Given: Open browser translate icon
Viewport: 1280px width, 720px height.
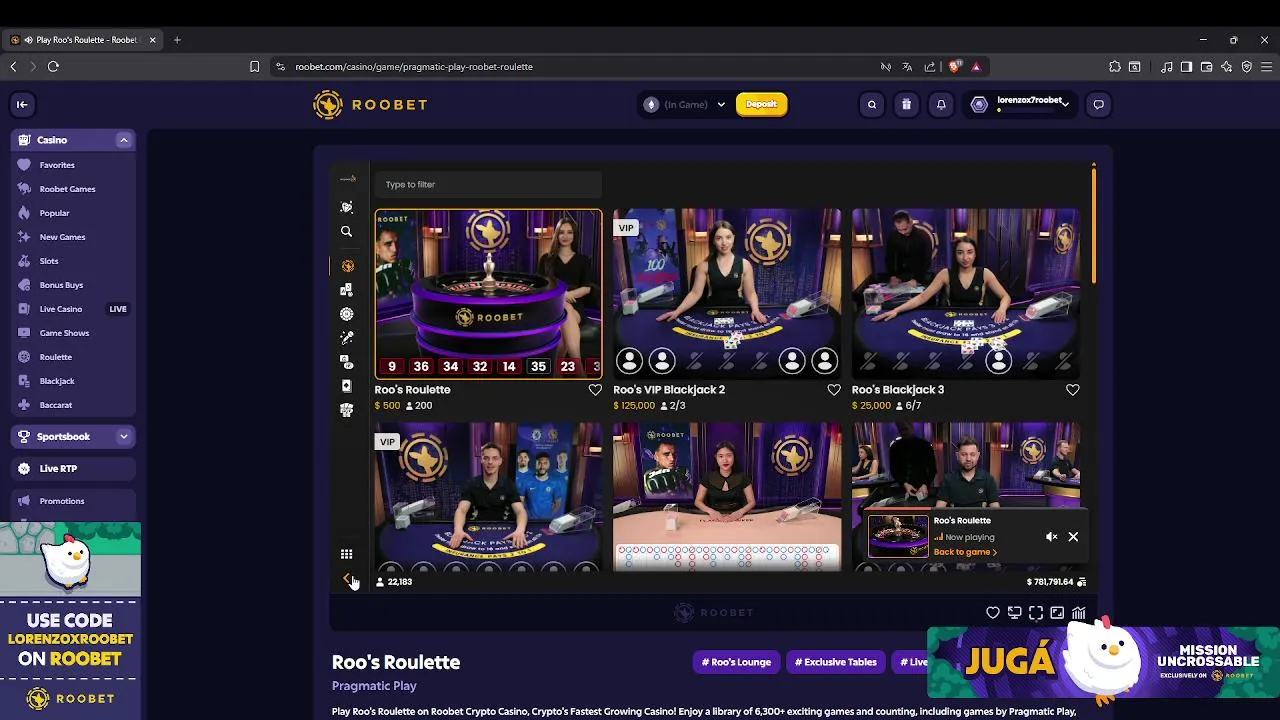Looking at the screenshot, I should pyautogui.click(x=907, y=67).
